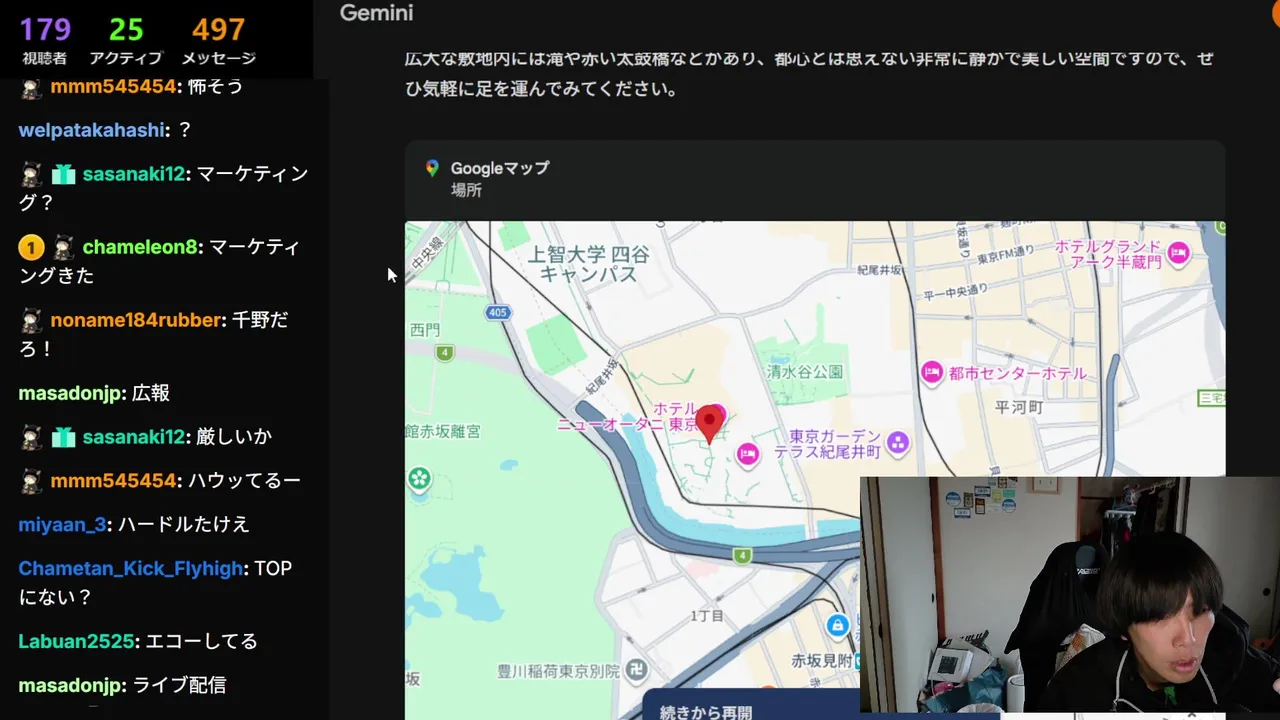This screenshot has width=1280, height=720.
Task: Open username welpatakahashi in chat
Action: click(x=92, y=130)
